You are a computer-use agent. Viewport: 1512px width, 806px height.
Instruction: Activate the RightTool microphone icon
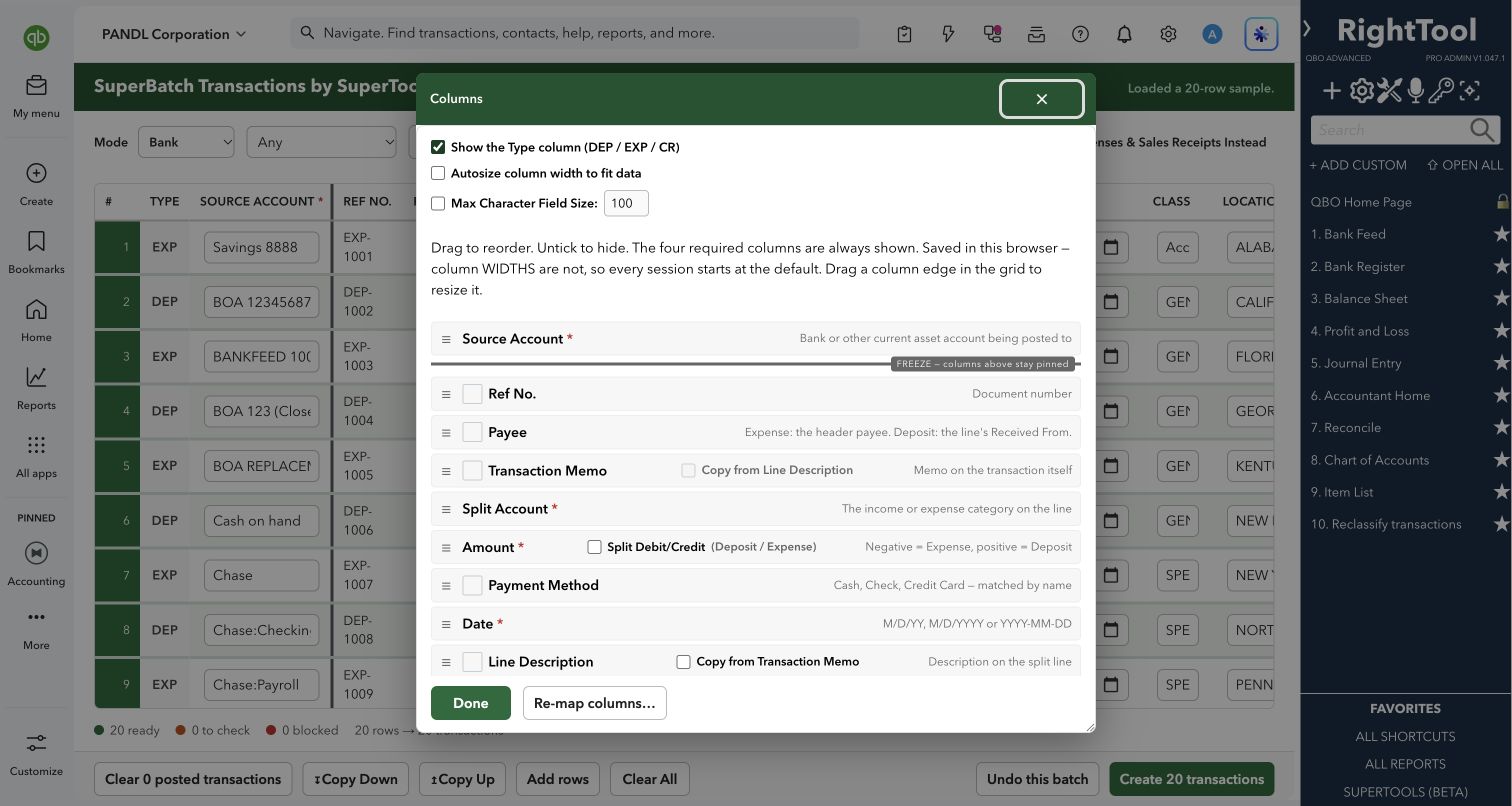(1415, 91)
